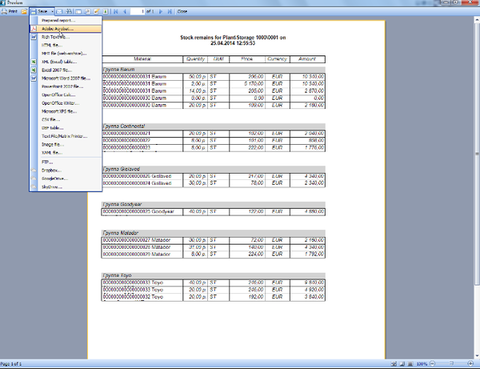The width and height of the screenshot is (480, 369).
Task: Open the Save dropdown arrow
Action: [52, 11]
